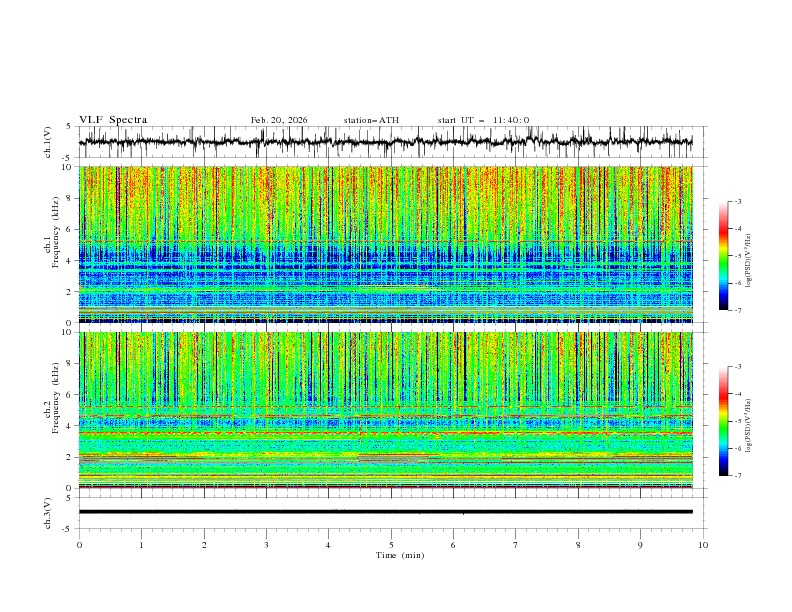Select the "Feb. 20, 2026" date text
The image size is (792, 612).
click(x=279, y=120)
